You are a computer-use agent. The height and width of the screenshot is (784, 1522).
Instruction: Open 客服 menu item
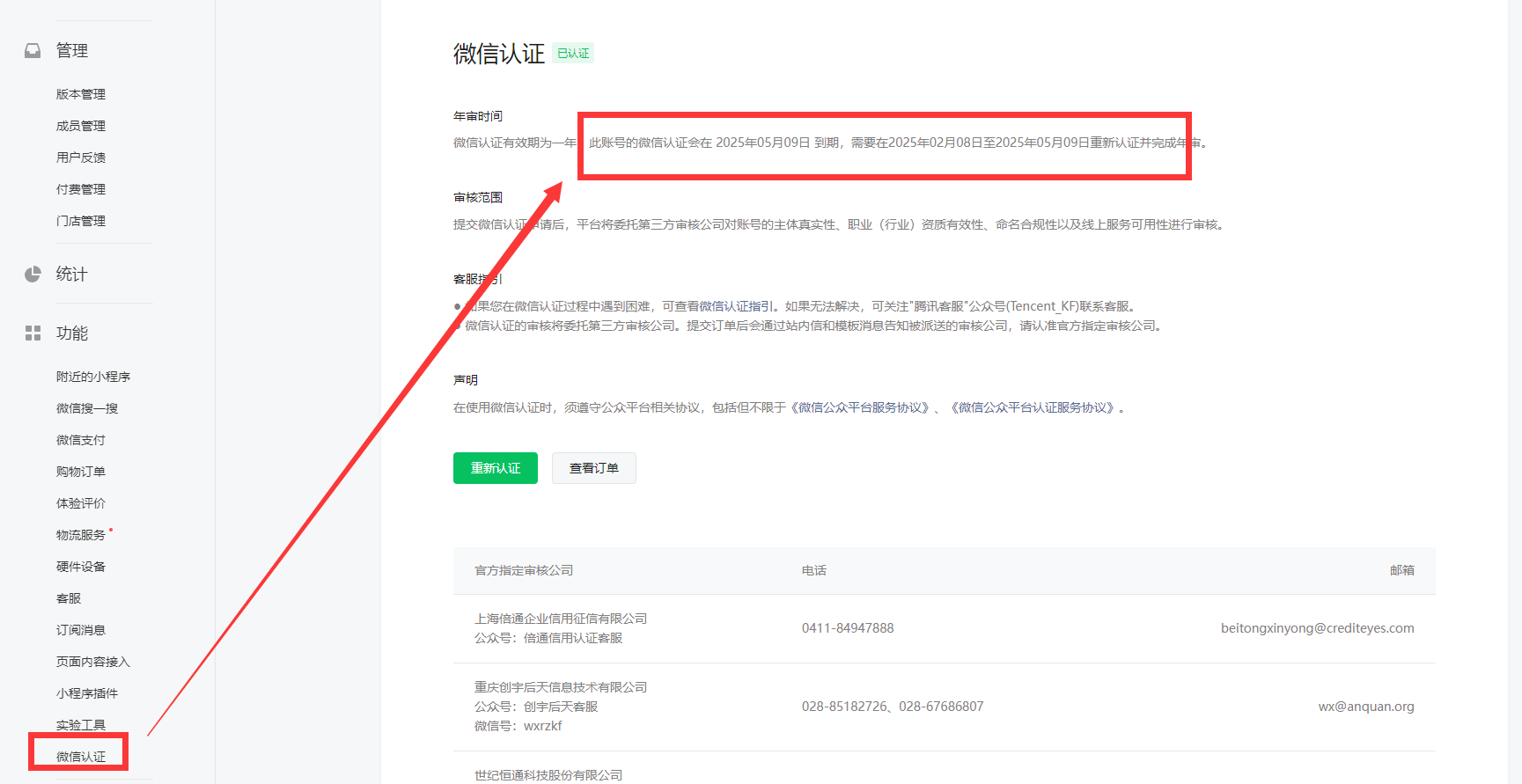point(69,598)
